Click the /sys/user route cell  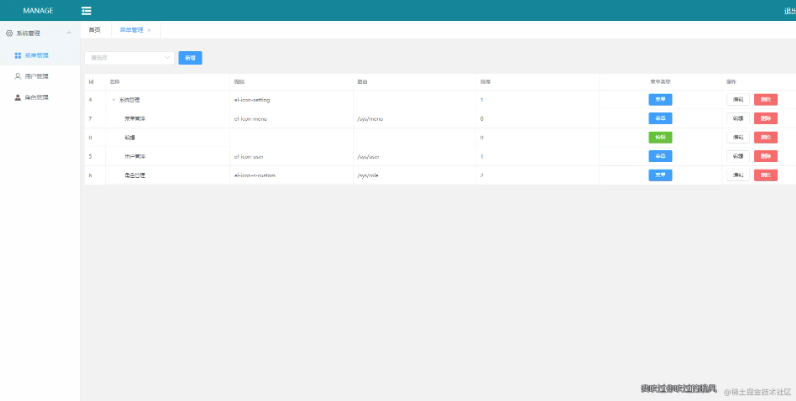pos(369,157)
